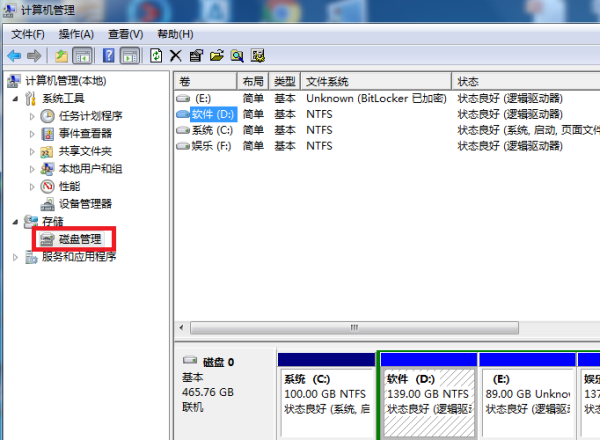600x440 pixels.
Task: Expand the 事件查看器 node
Action: click(32, 134)
